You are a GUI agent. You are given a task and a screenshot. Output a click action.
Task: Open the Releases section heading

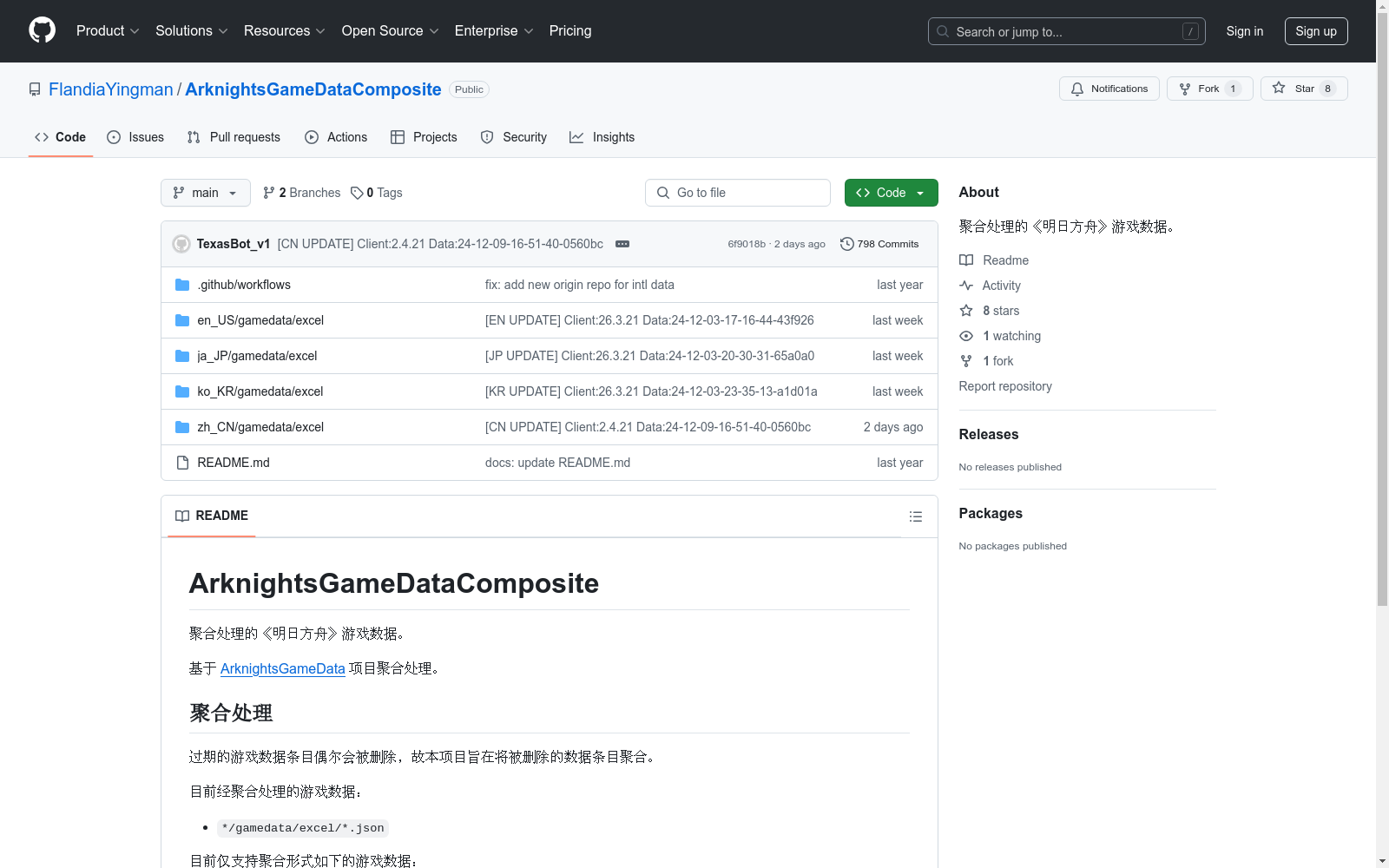[989, 435]
